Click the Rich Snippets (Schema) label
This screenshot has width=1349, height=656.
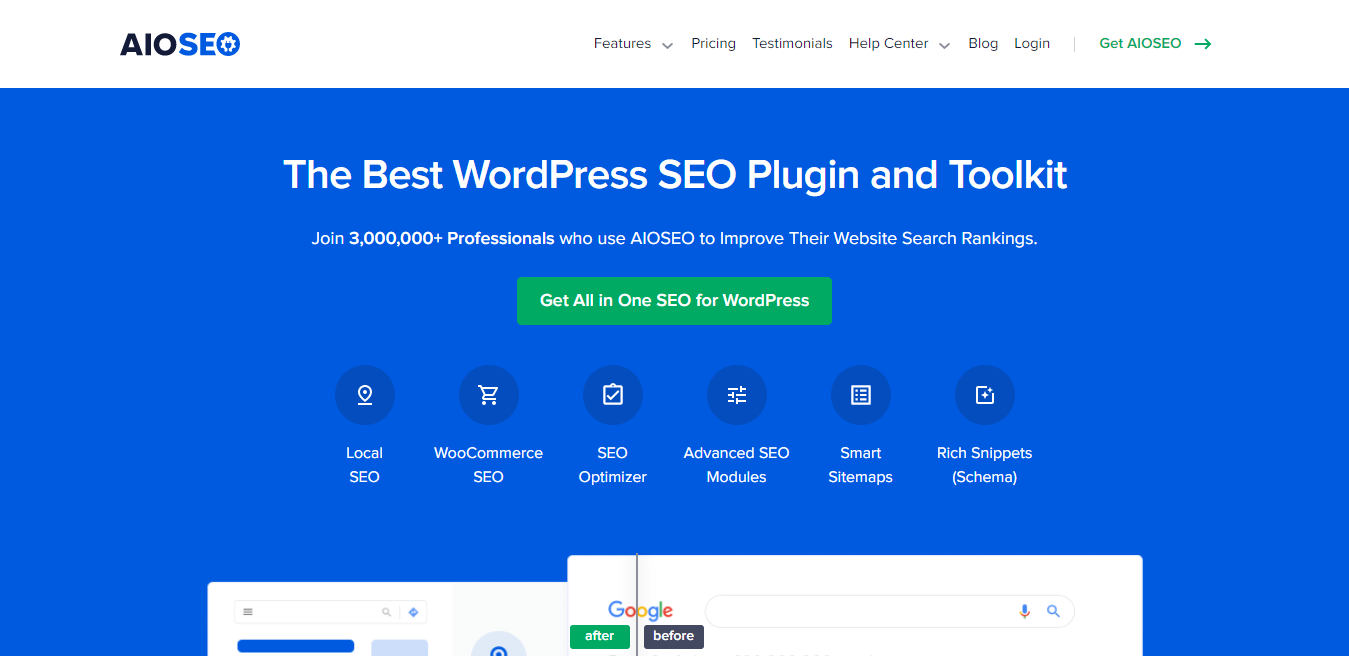pos(985,465)
